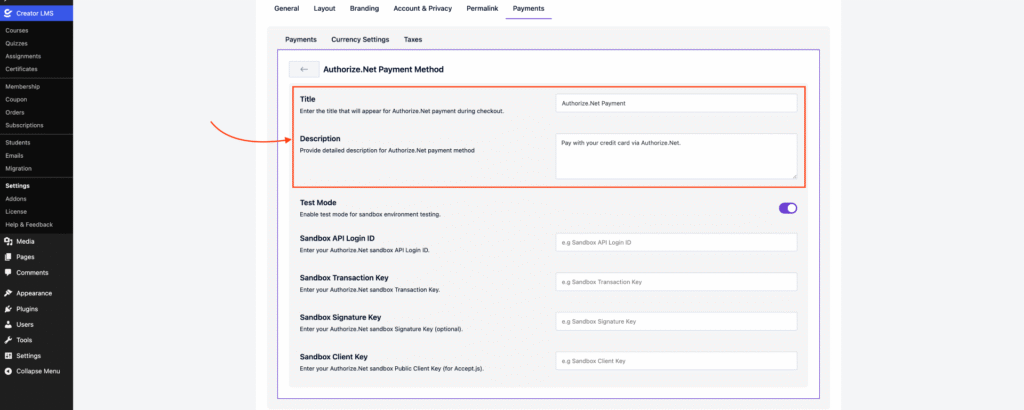Click inside the Description textarea
Viewport: 1024px width, 410px height.
[677, 156]
